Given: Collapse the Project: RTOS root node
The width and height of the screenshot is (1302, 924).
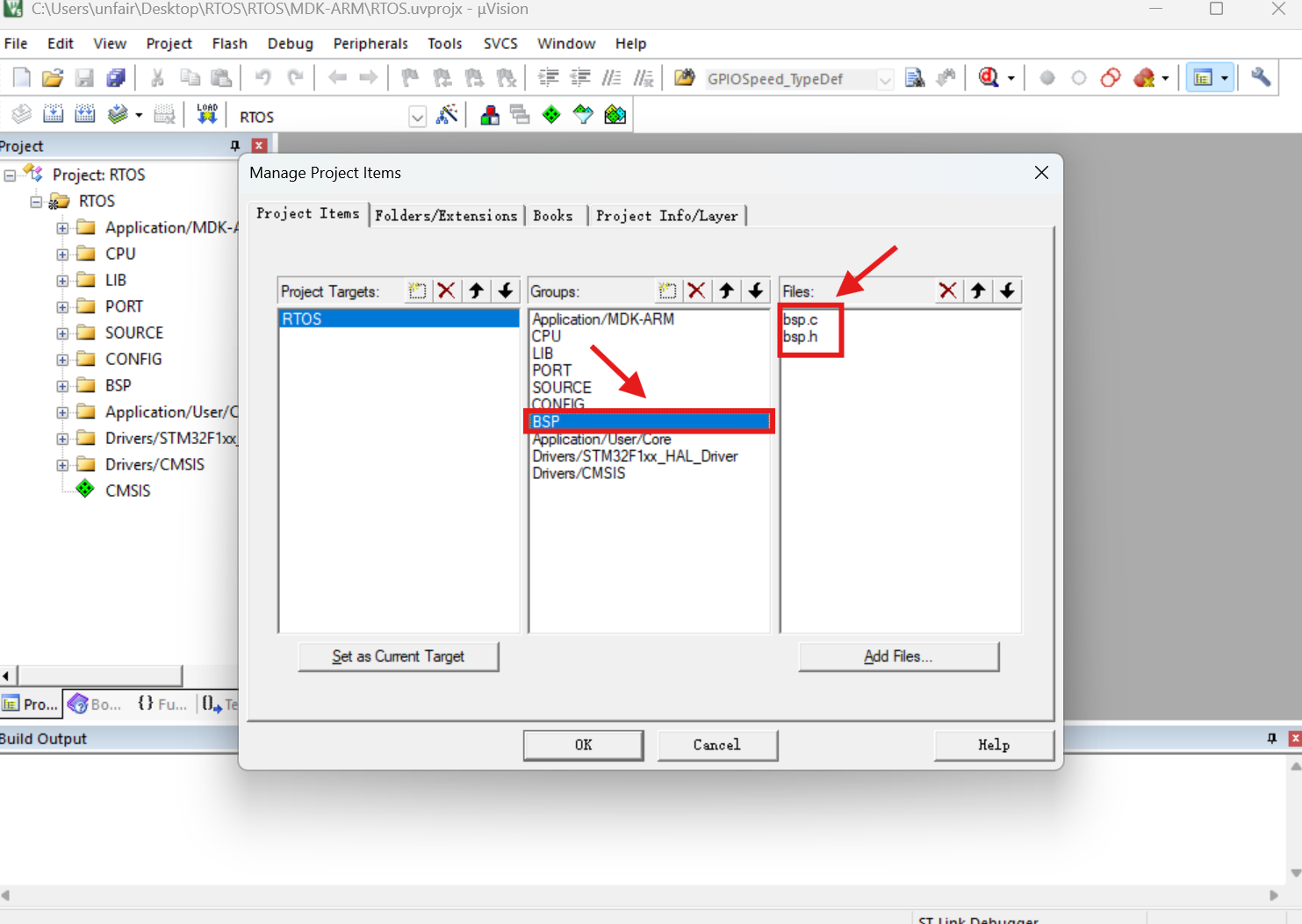Looking at the screenshot, I should coord(10,175).
